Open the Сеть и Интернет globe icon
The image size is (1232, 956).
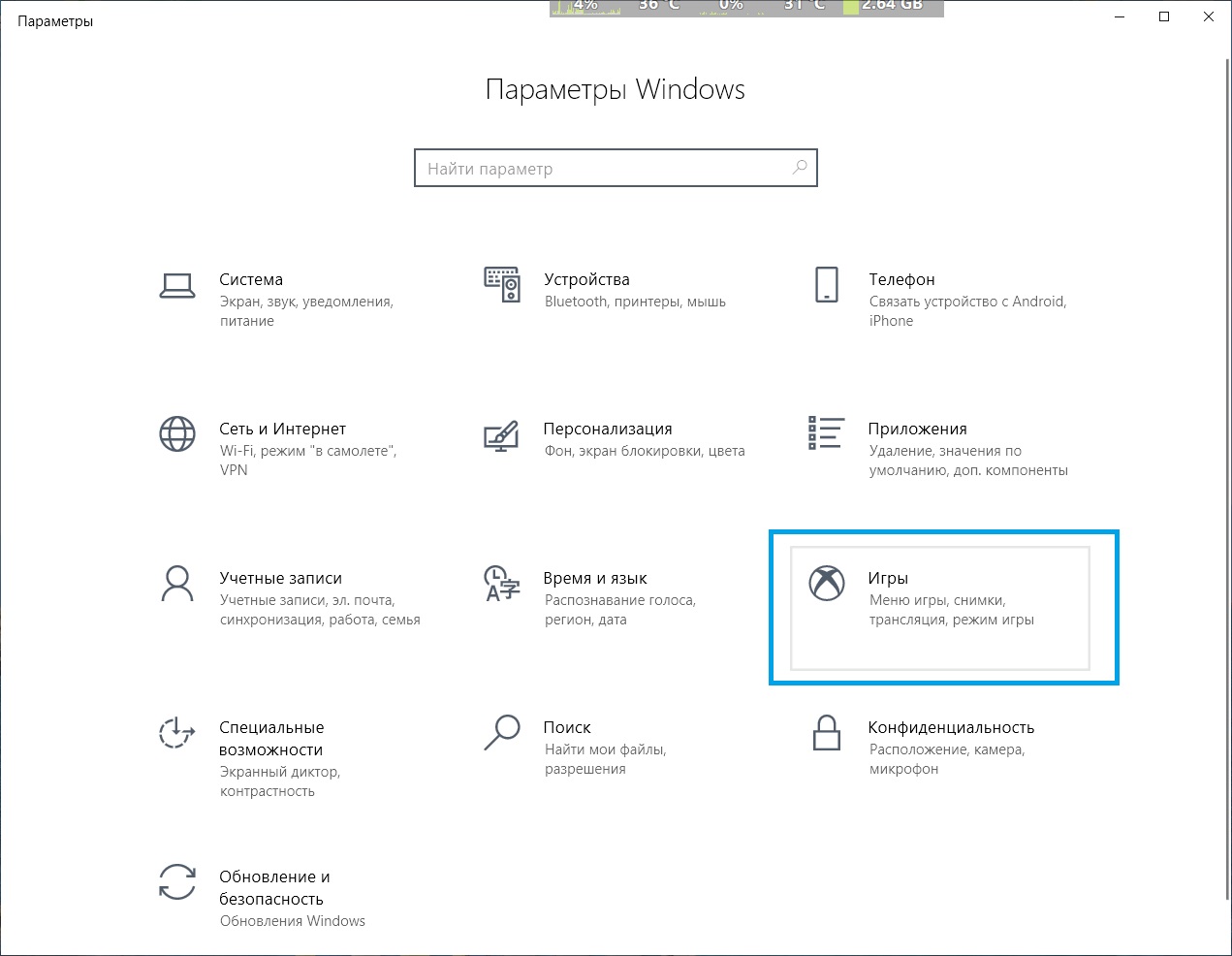pos(177,434)
